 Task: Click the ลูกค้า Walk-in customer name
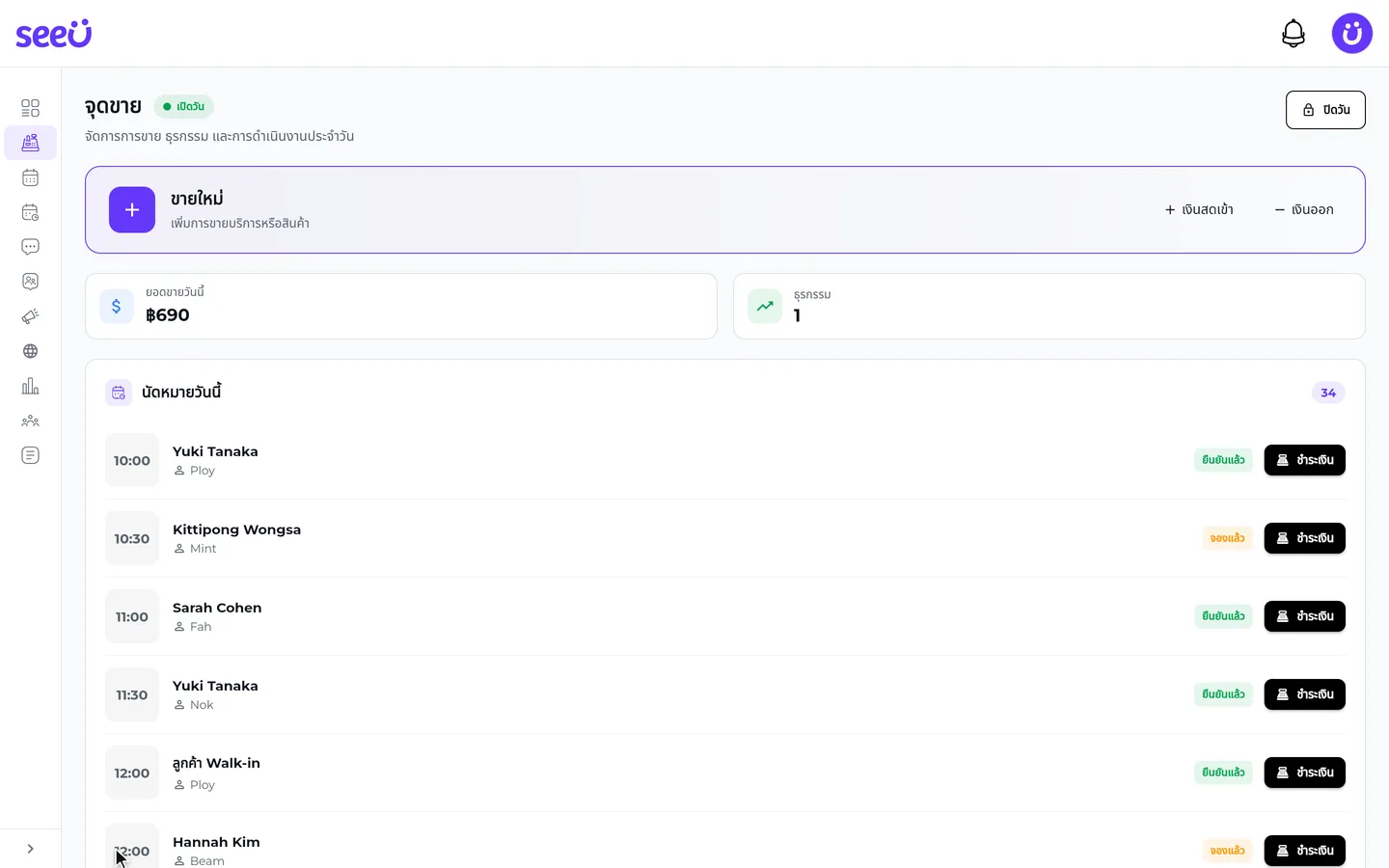click(x=216, y=763)
